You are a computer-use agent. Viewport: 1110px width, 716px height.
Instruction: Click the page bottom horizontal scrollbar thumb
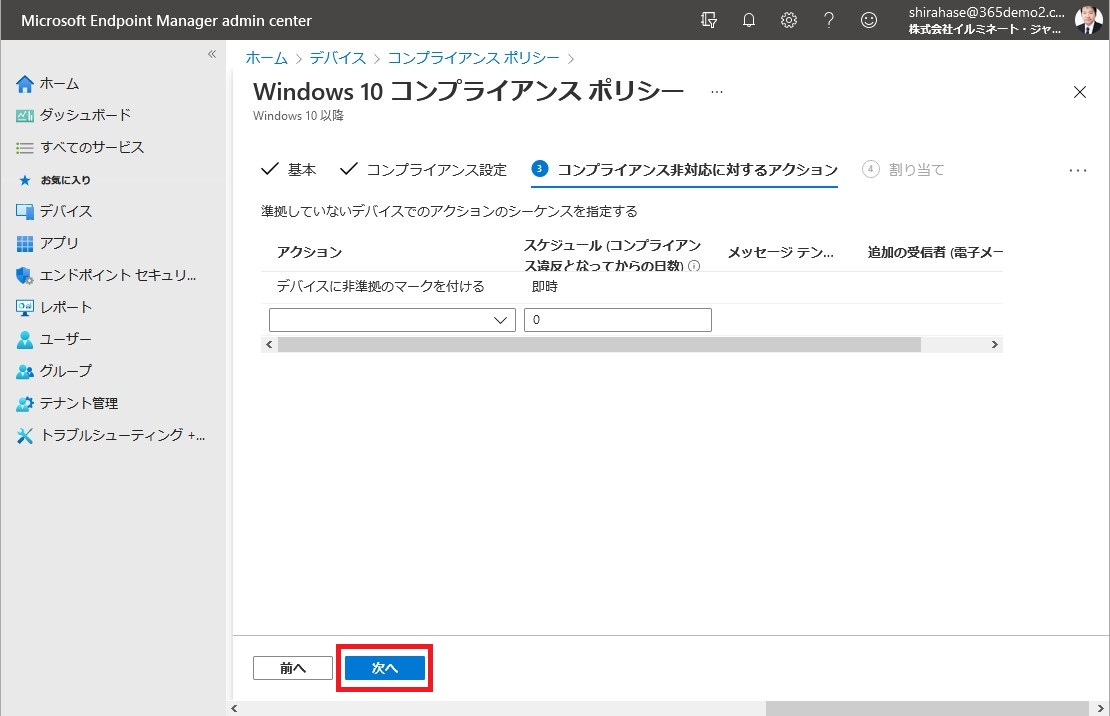click(x=927, y=708)
